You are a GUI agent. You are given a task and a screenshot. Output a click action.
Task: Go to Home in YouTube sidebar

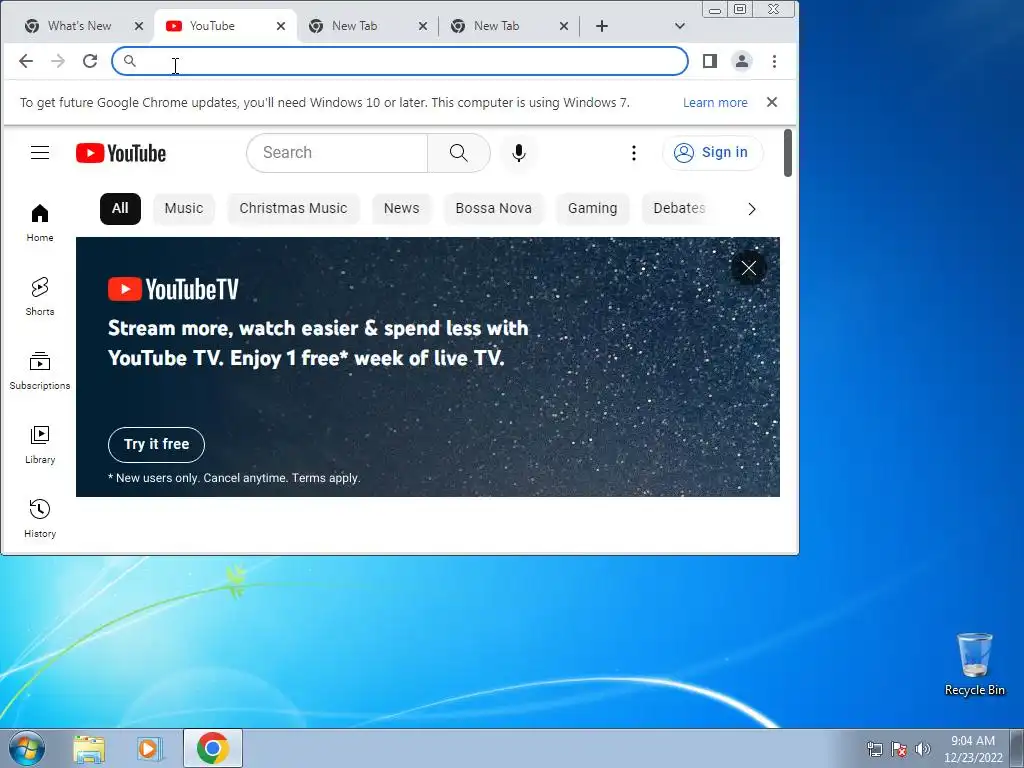40,223
